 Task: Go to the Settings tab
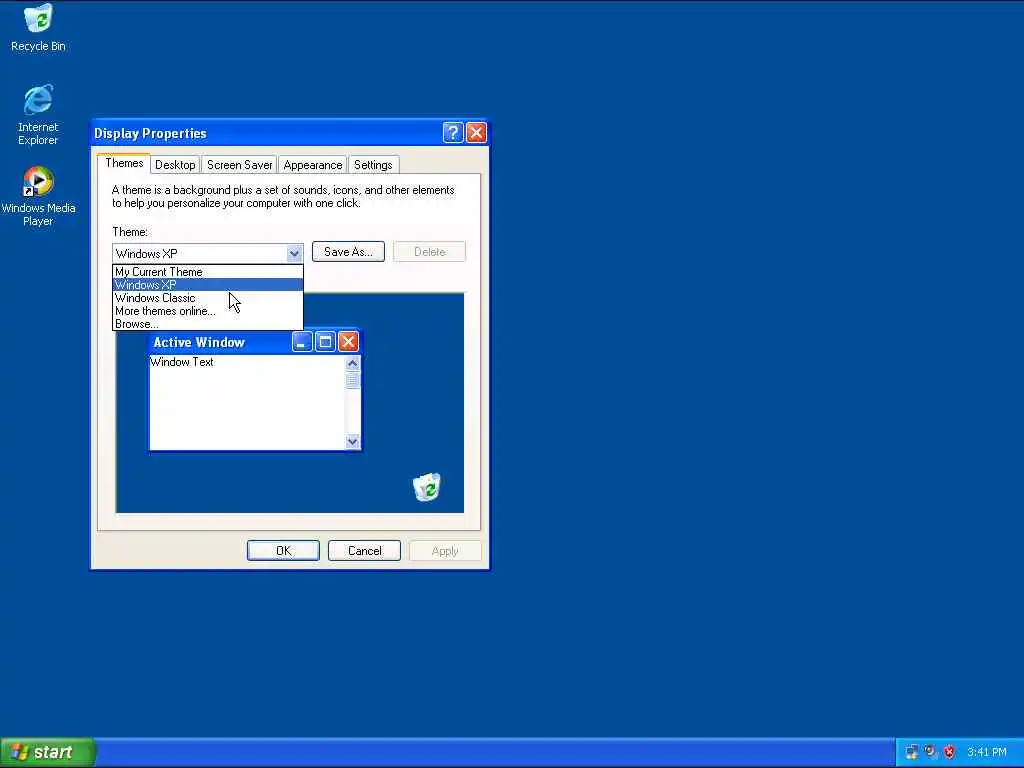point(373,165)
